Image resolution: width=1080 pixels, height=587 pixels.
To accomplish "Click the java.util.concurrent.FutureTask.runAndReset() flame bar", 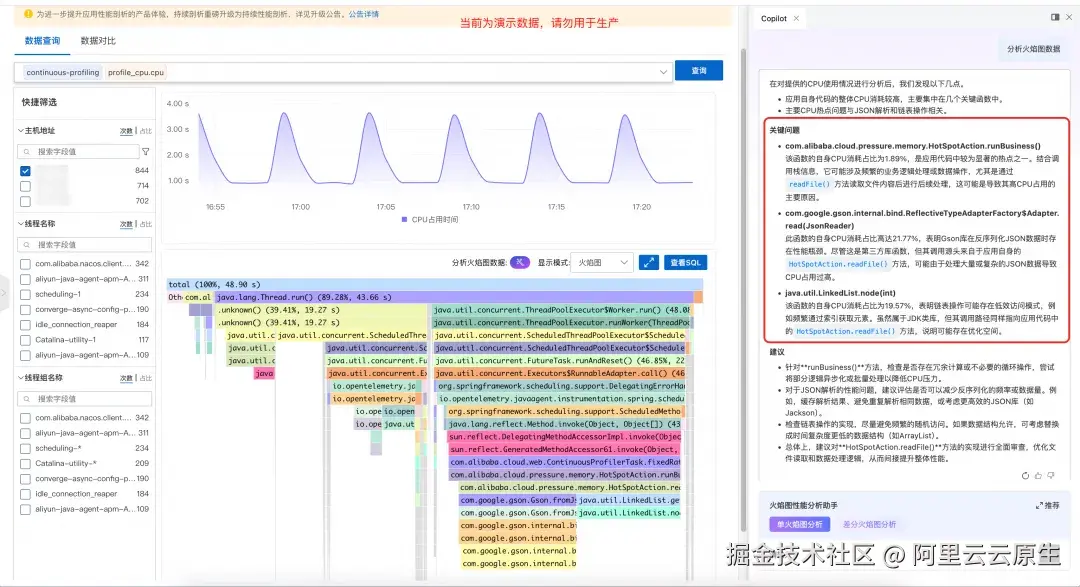I will point(560,360).
